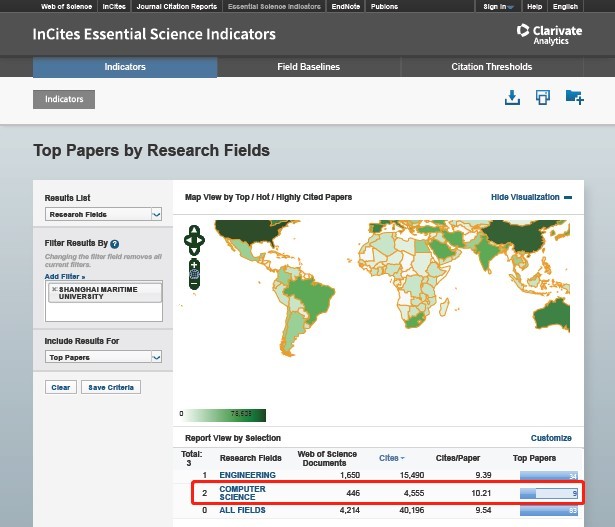This screenshot has width=615, height=527.
Task: Open the Results List dropdown
Action: (104, 214)
